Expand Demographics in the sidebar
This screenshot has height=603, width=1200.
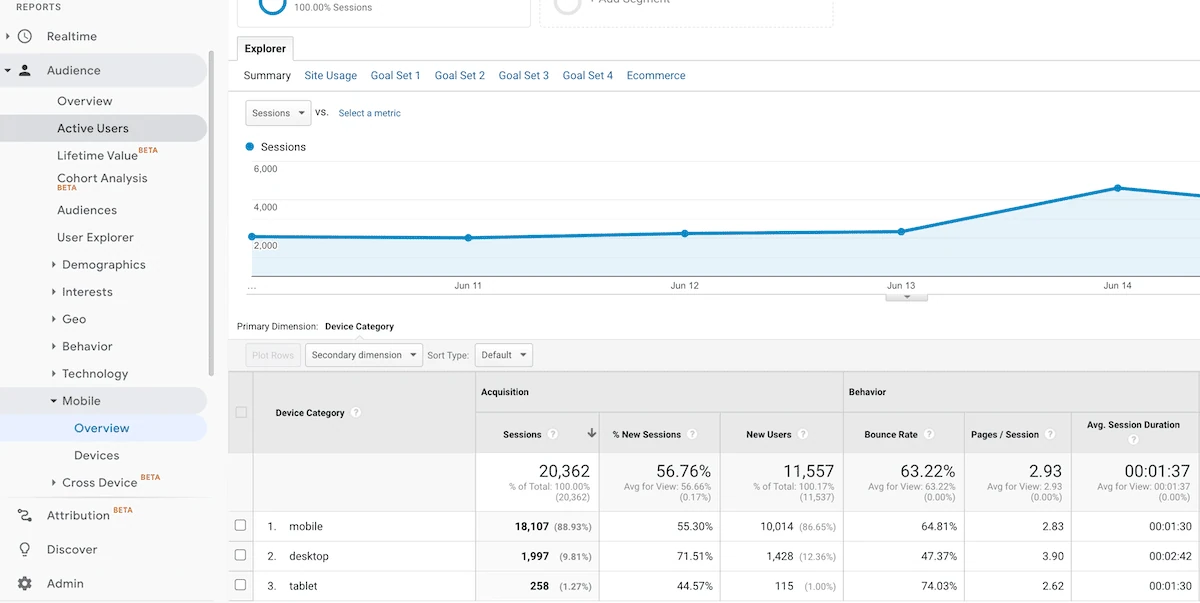click(53, 265)
